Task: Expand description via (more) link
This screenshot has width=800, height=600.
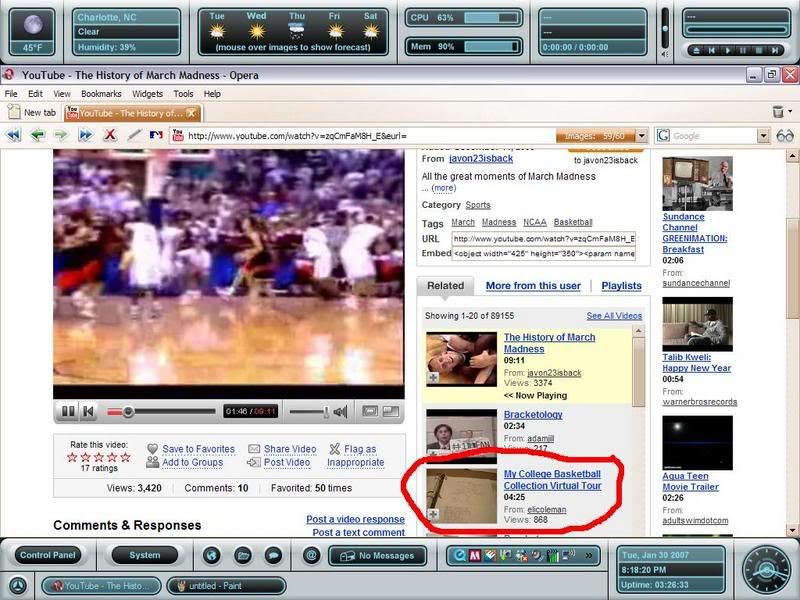Action: tap(443, 188)
